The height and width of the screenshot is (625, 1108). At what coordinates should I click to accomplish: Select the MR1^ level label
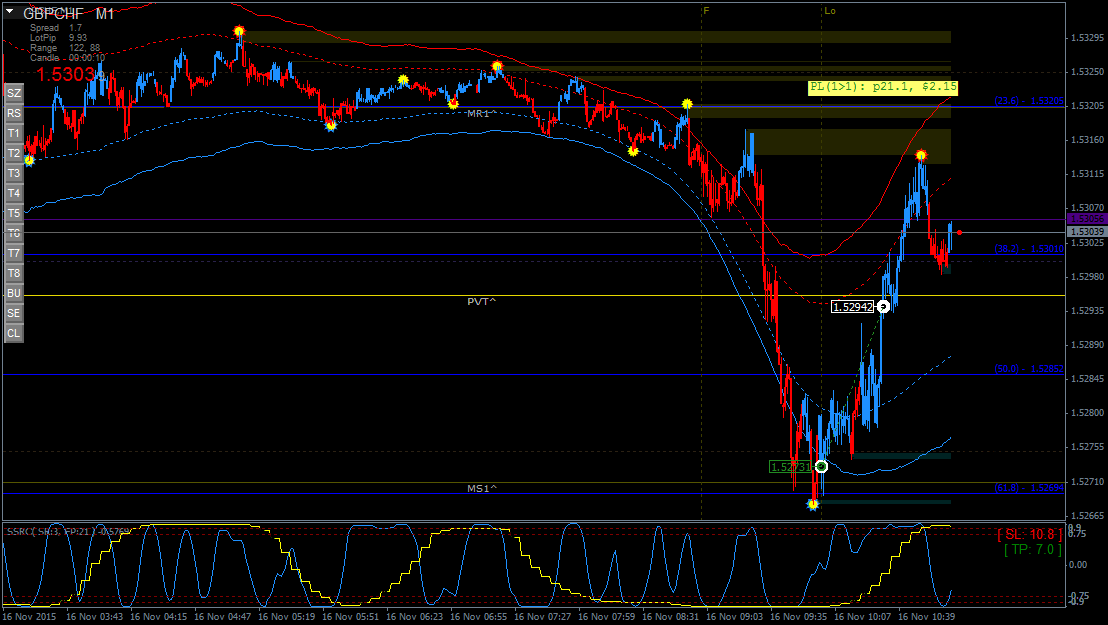pyautogui.click(x=481, y=113)
